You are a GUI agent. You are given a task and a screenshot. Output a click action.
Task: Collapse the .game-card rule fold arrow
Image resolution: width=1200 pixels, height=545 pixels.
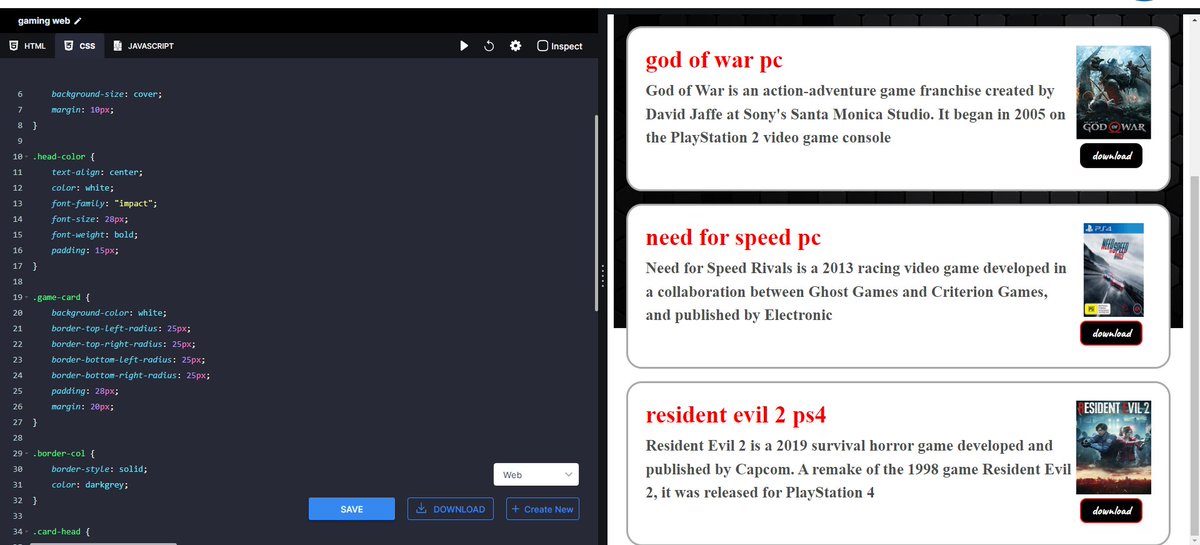27,298
